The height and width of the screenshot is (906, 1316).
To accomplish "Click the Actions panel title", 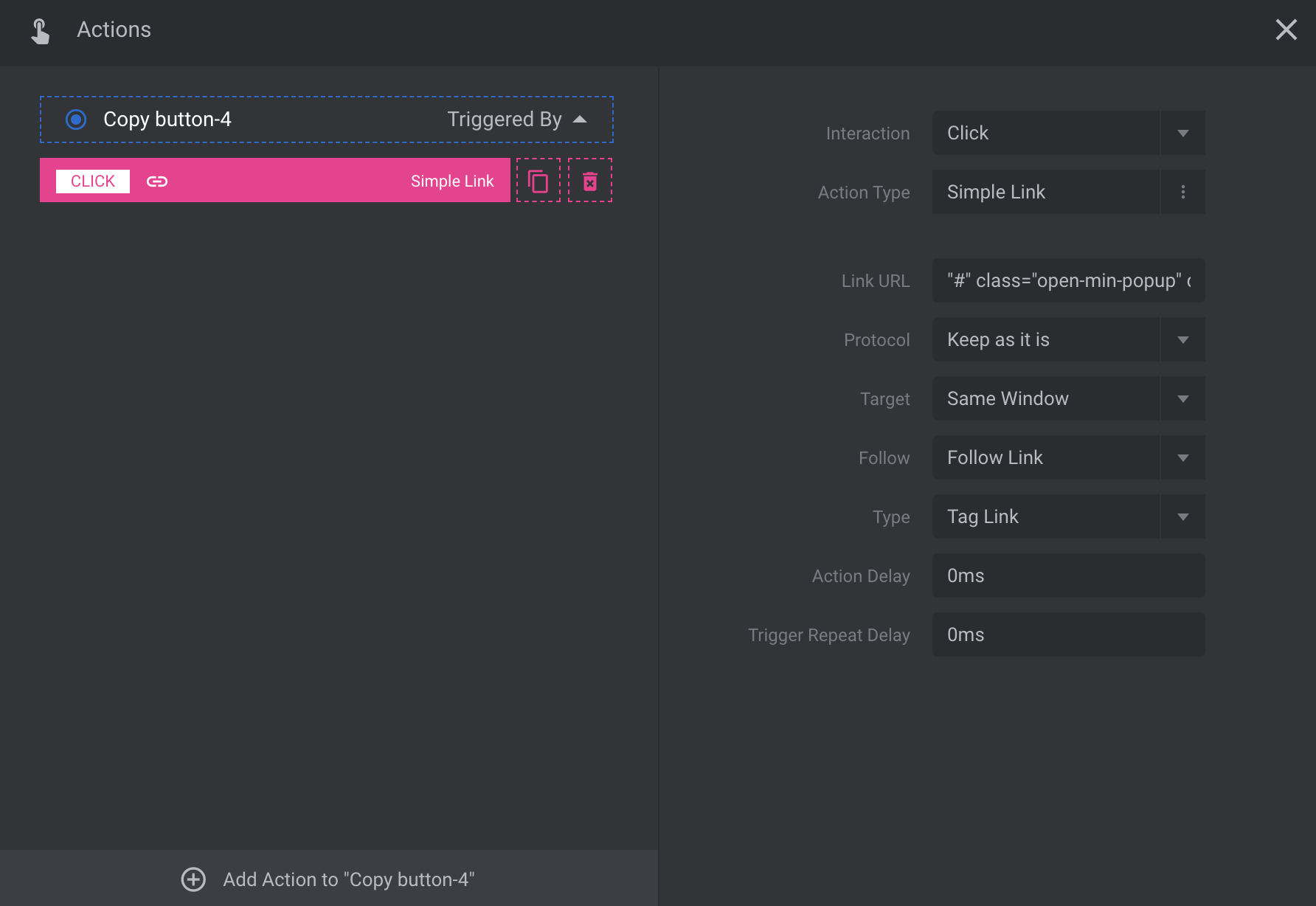I will (x=114, y=30).
